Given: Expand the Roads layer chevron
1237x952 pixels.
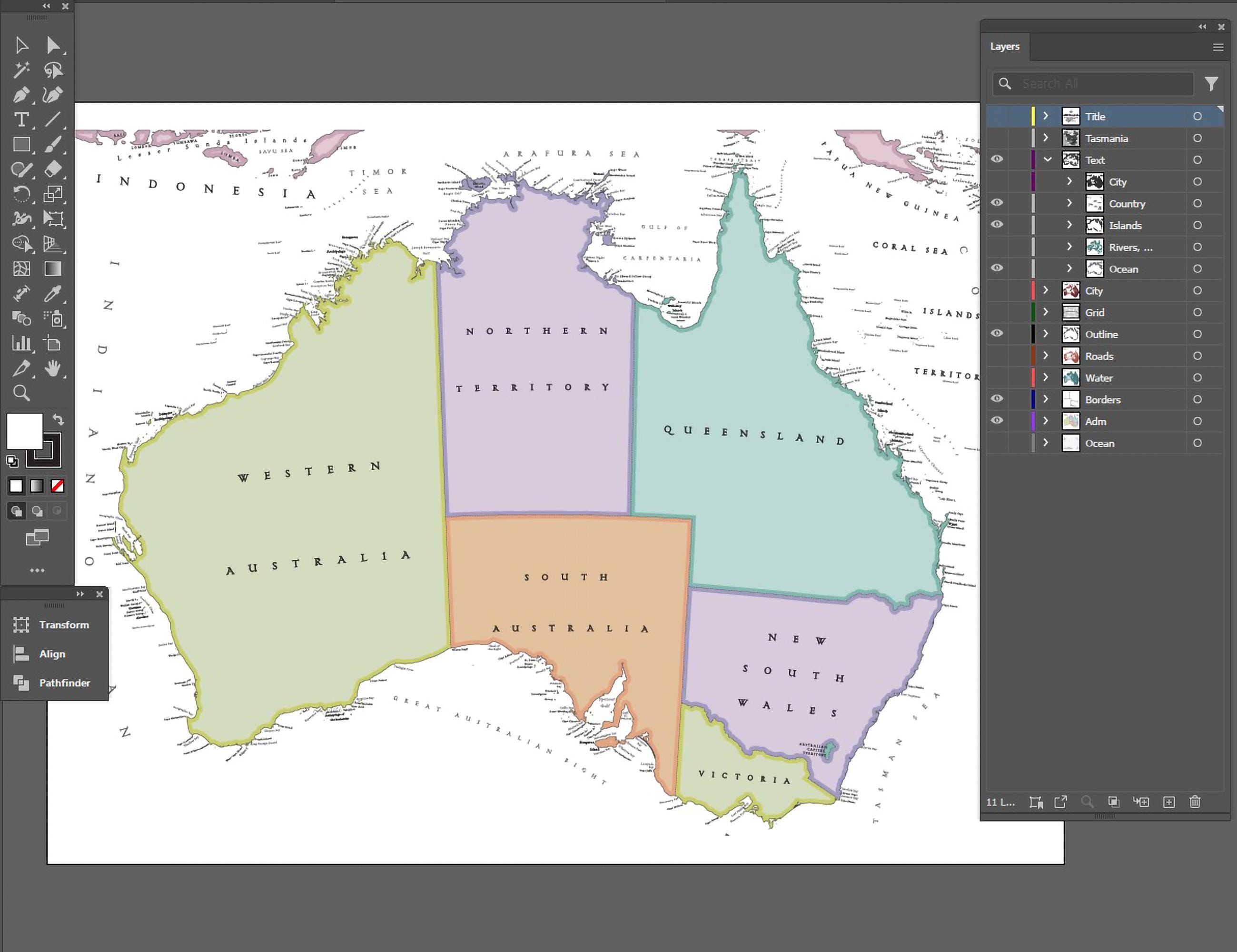Looking at the screenshot, I should pyautogui.click(x=1046, y=356).
